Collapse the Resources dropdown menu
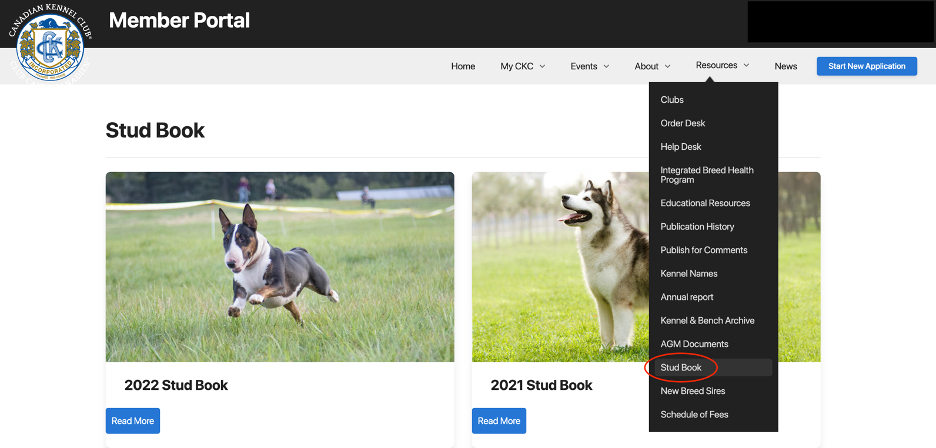Viewport: 936px width, 448px height. [x=722, y=65]
